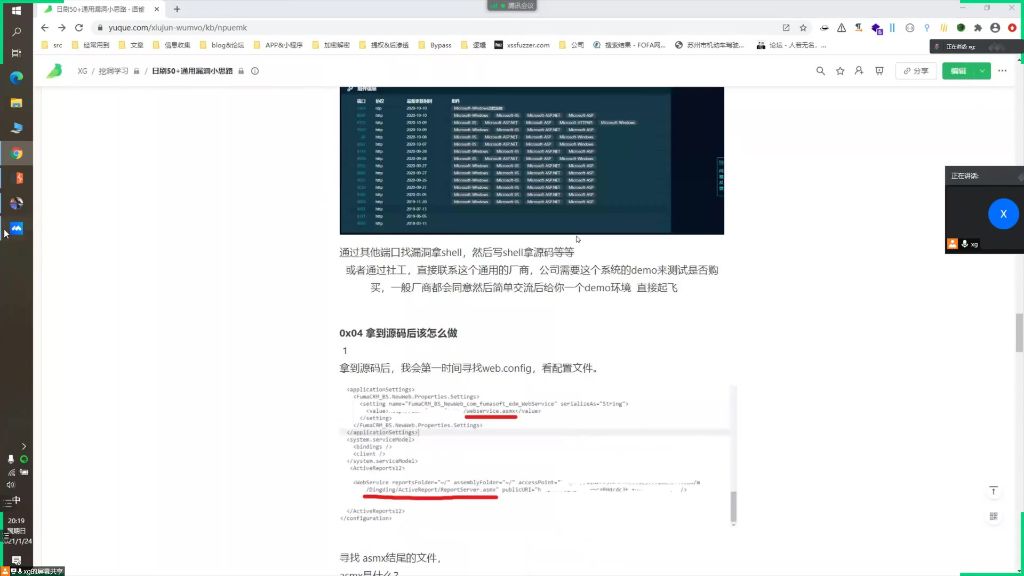
Task: Open presentation mode icon in the header
Action: point(879,71)
